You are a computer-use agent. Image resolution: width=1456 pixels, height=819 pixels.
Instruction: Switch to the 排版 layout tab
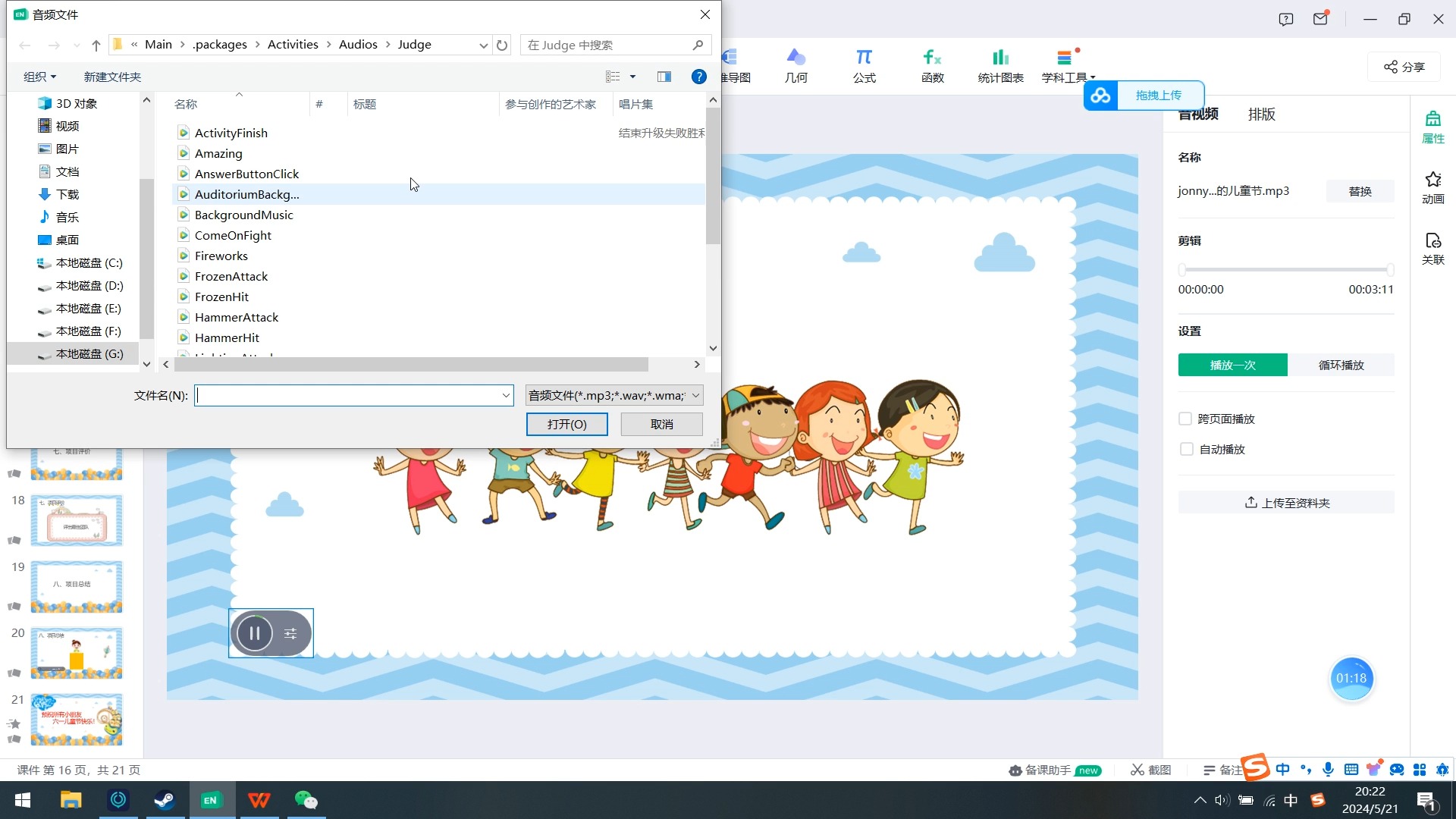(1262, 115)
